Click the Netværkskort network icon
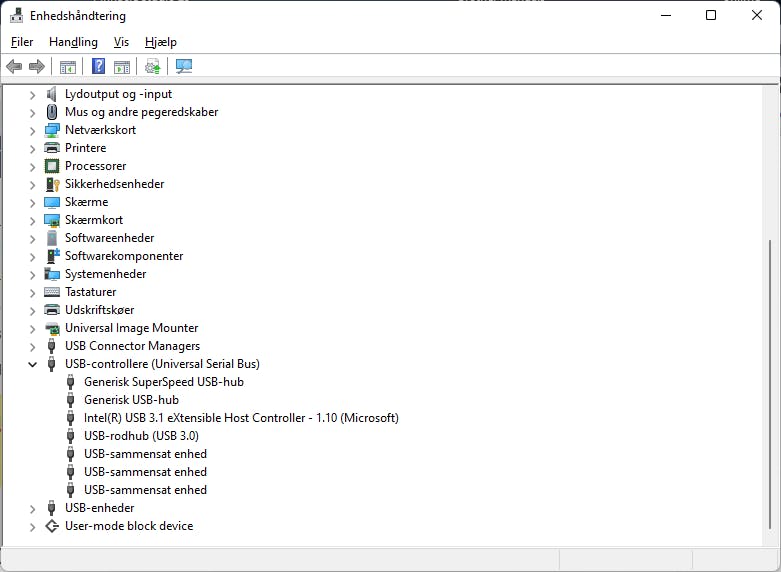This screenshot has width=781, height=572. (51, 130)
